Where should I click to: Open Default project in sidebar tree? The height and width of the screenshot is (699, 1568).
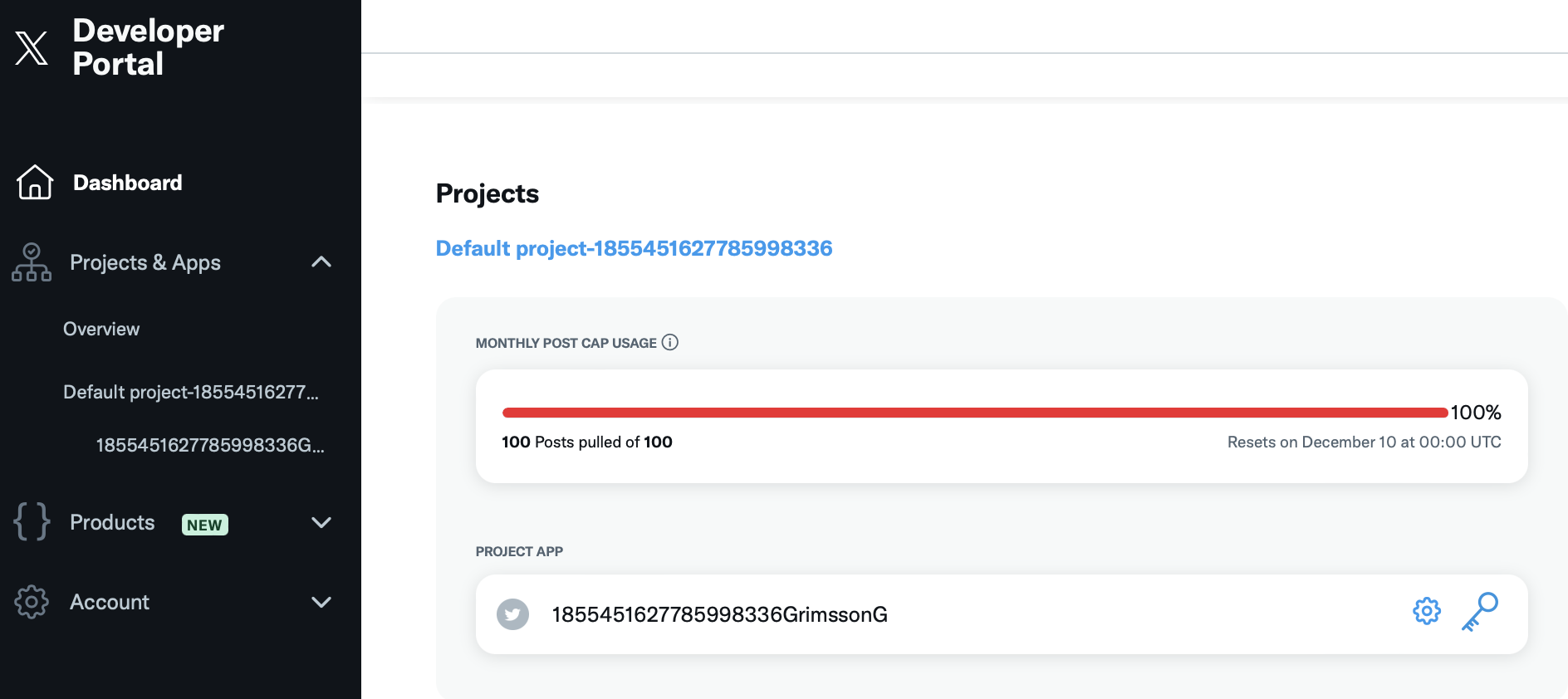190,392
